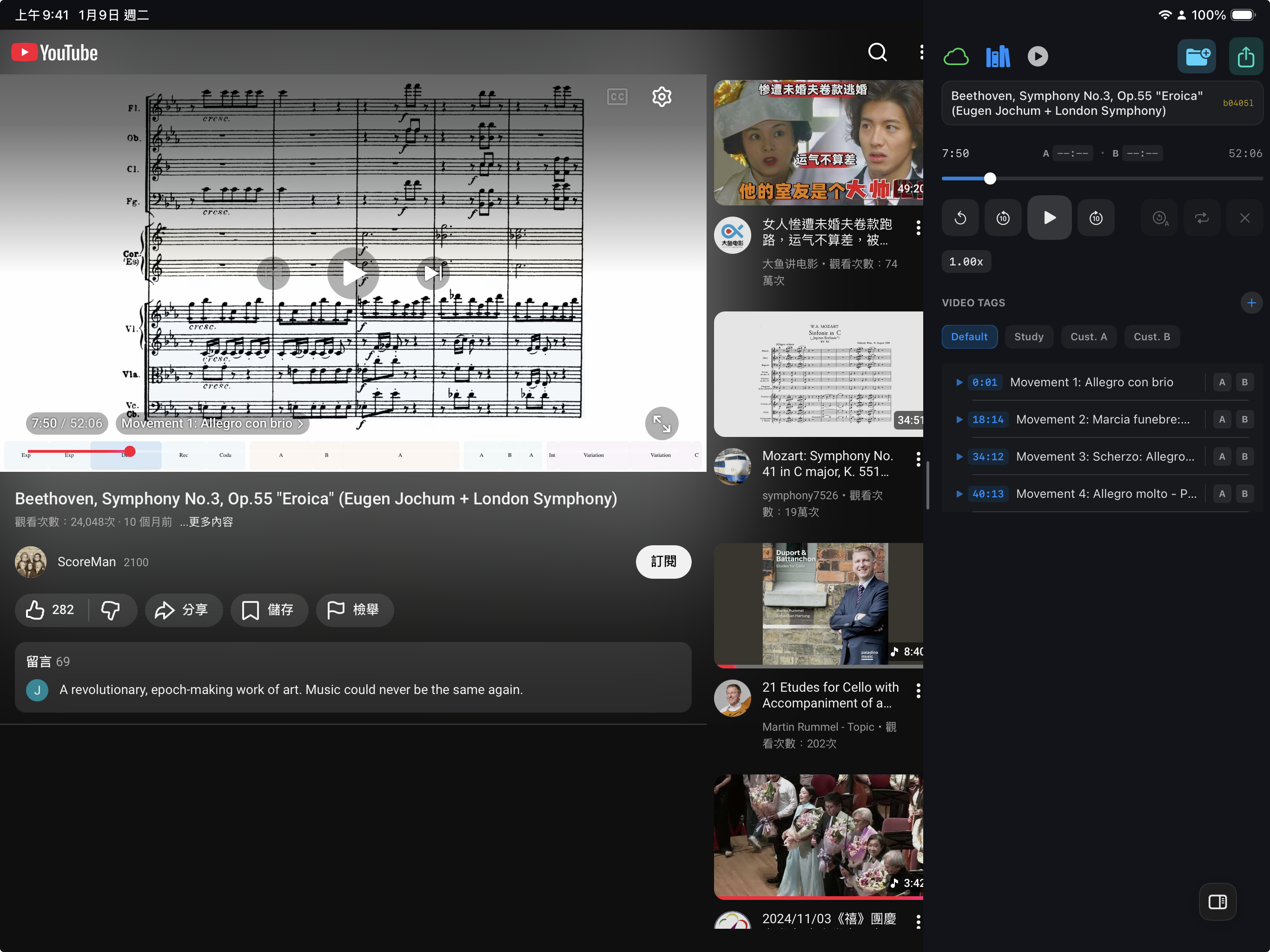Viewport: 1270px width, 952px height.
Task: Open ScoreMan channel avatar
Action: (x=30, y=562)
